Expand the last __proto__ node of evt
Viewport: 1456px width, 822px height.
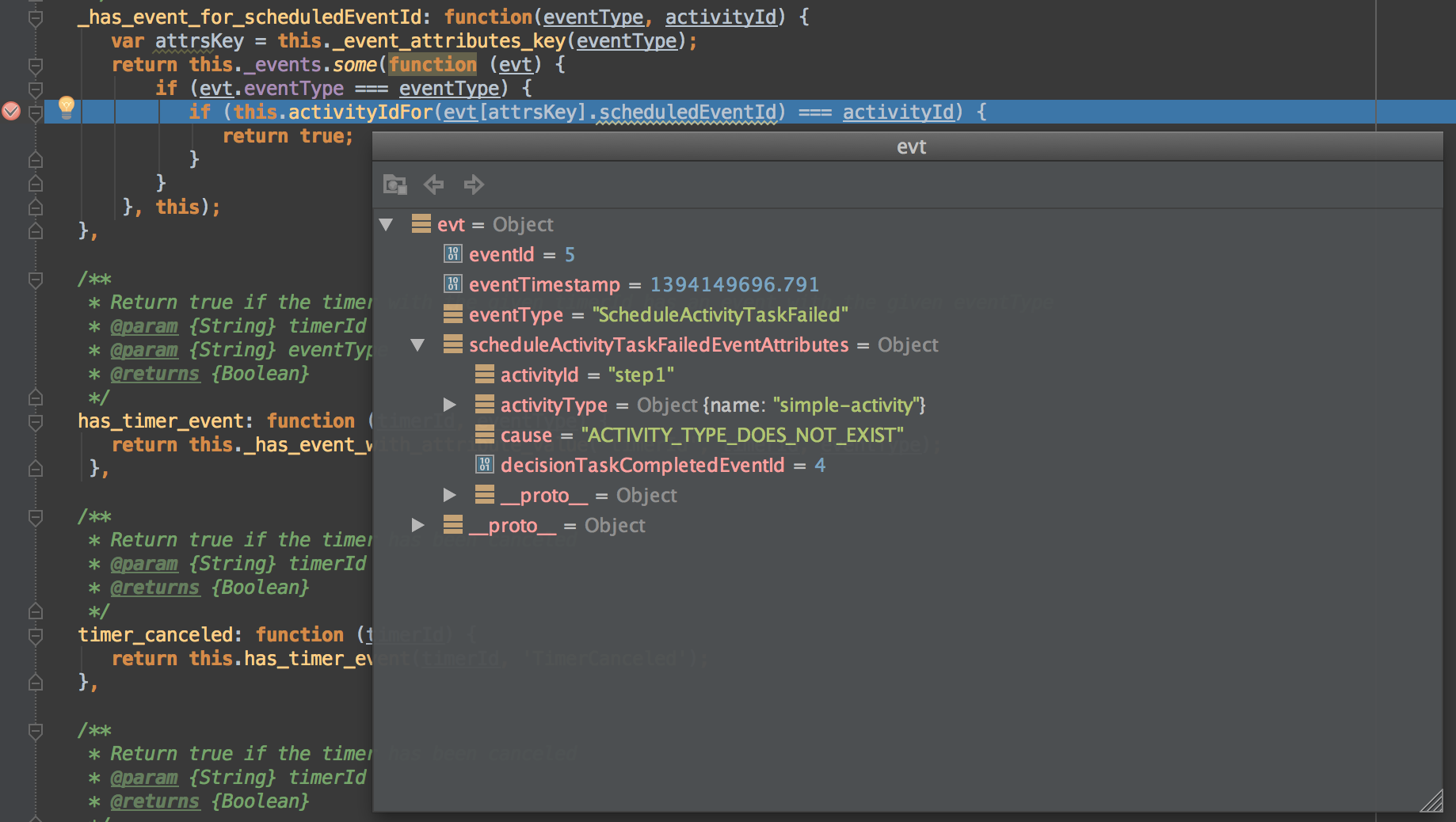click(x=417, y=526)
